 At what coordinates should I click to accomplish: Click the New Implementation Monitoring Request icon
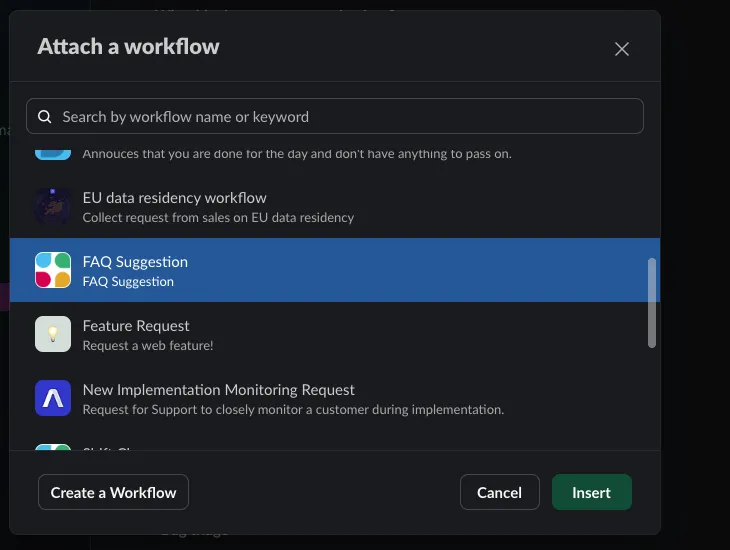(53, 398)
